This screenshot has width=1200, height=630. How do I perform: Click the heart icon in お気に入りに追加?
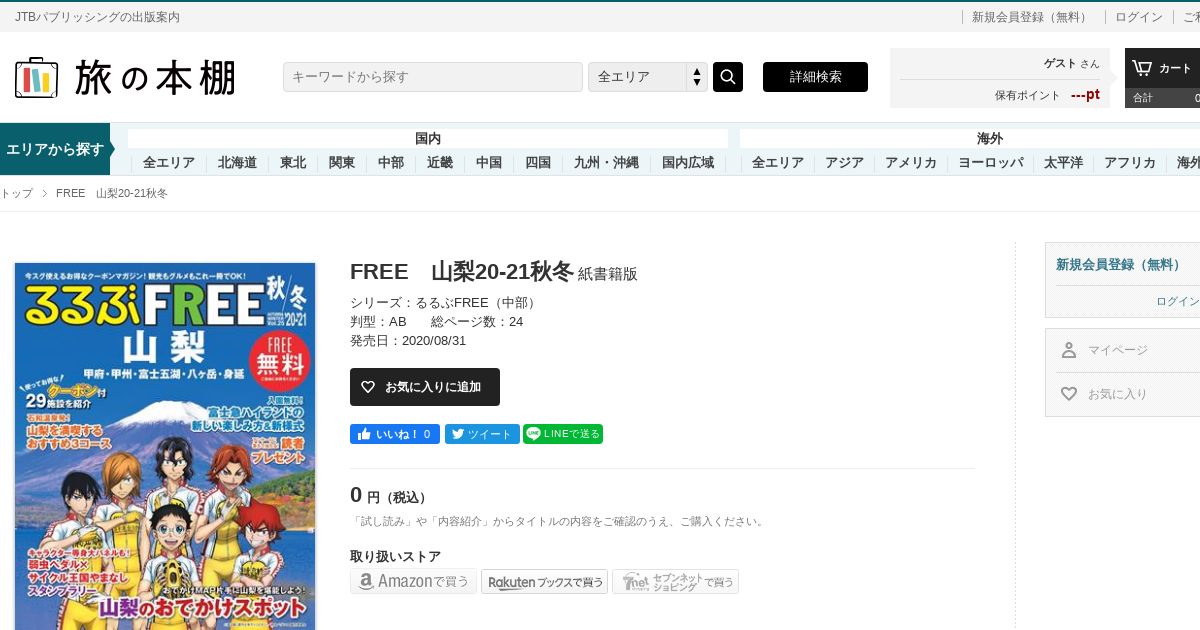368,387
